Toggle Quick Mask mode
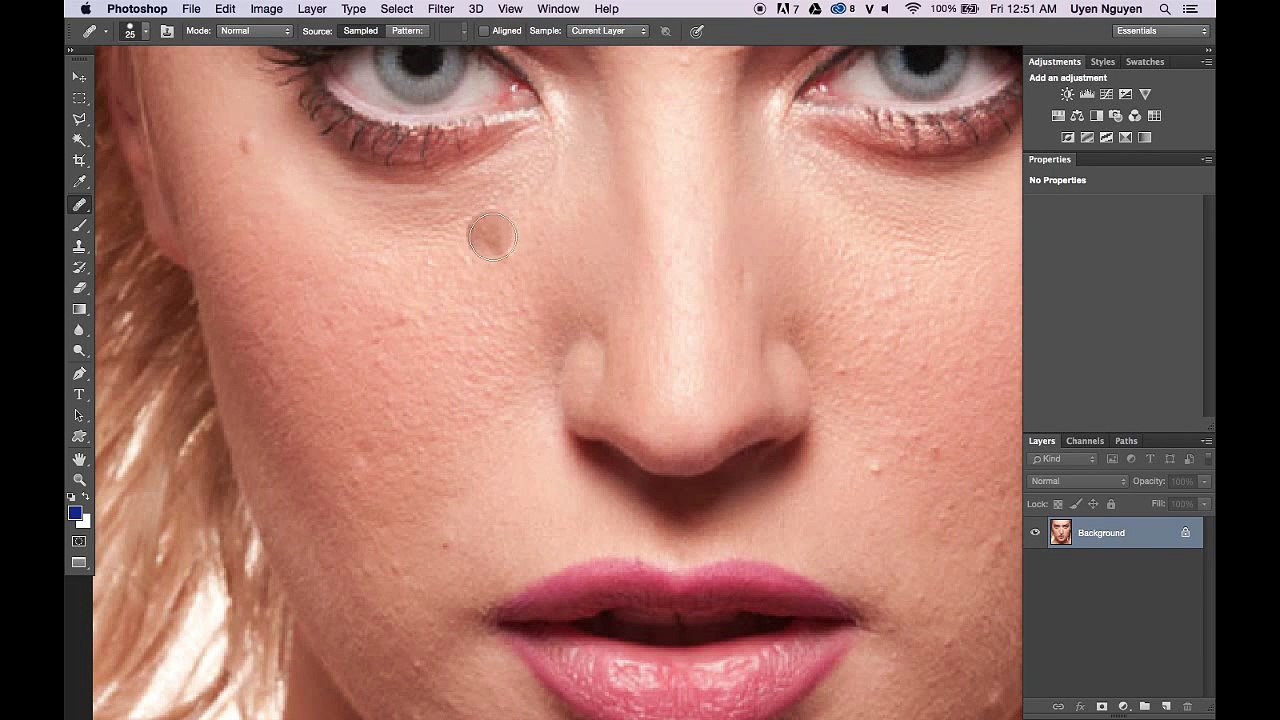Screen dimensions: 1280x720 coord(79,542)
